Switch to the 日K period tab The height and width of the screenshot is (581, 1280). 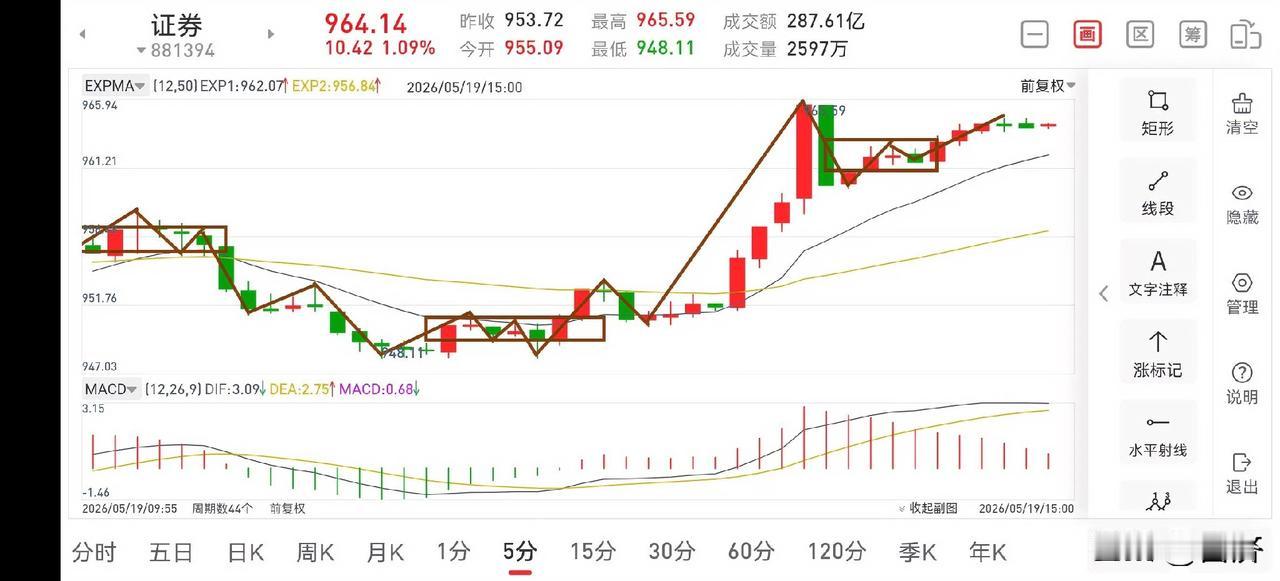point(245,551)
